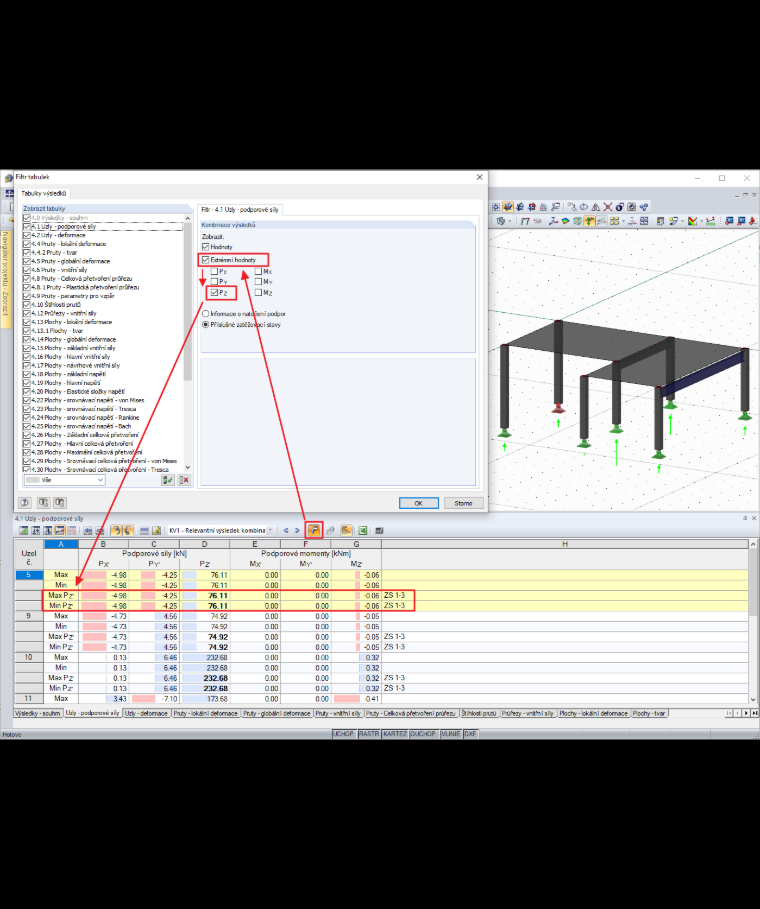The height and width of the screenshot is (909, 760).
Task: Go to previous load case arrow
Action: [x=285, y=530]
